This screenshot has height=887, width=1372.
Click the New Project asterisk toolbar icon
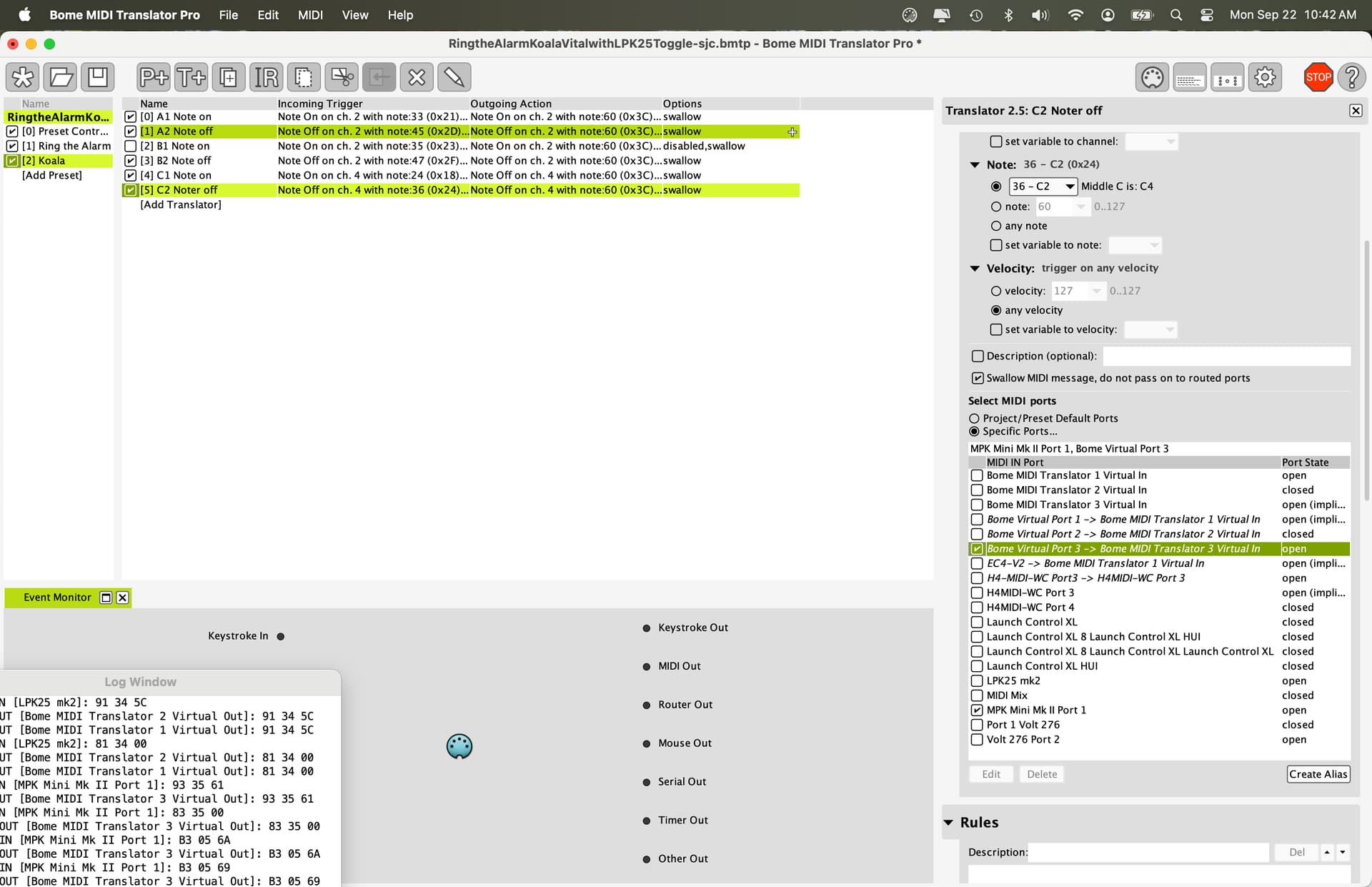23,76
